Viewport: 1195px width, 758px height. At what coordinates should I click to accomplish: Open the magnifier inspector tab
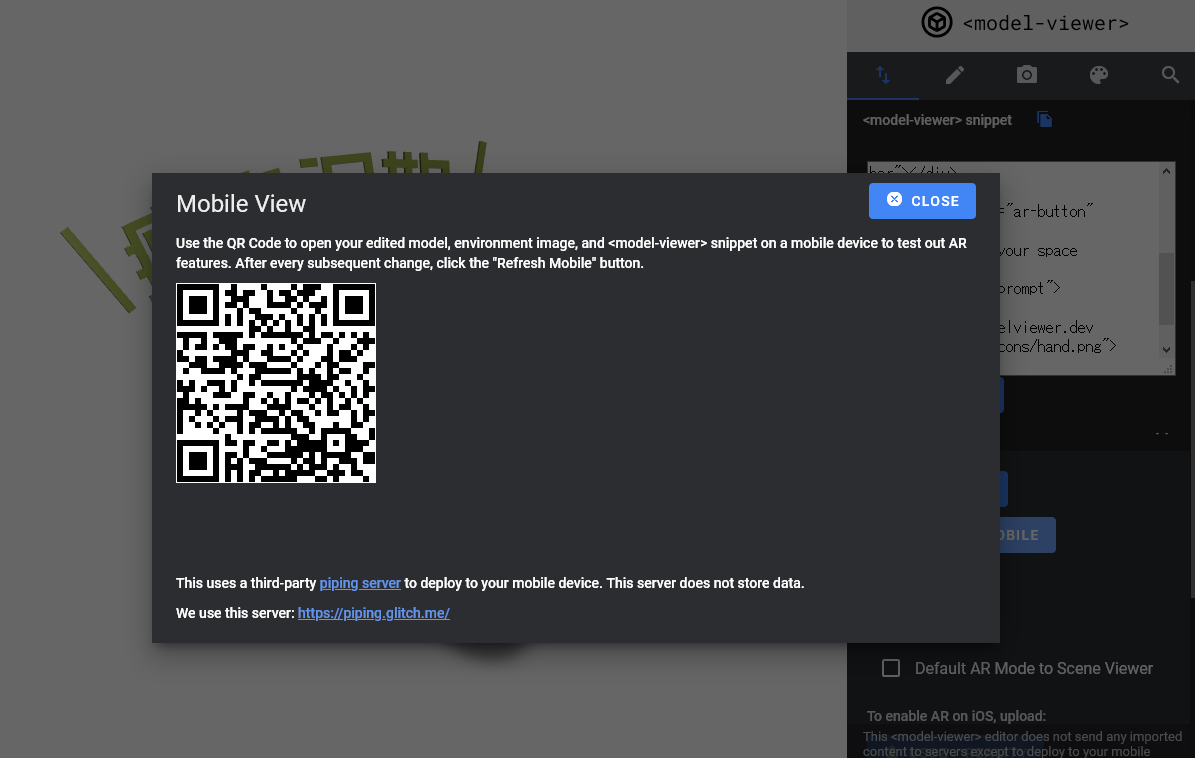point(1170,75)
